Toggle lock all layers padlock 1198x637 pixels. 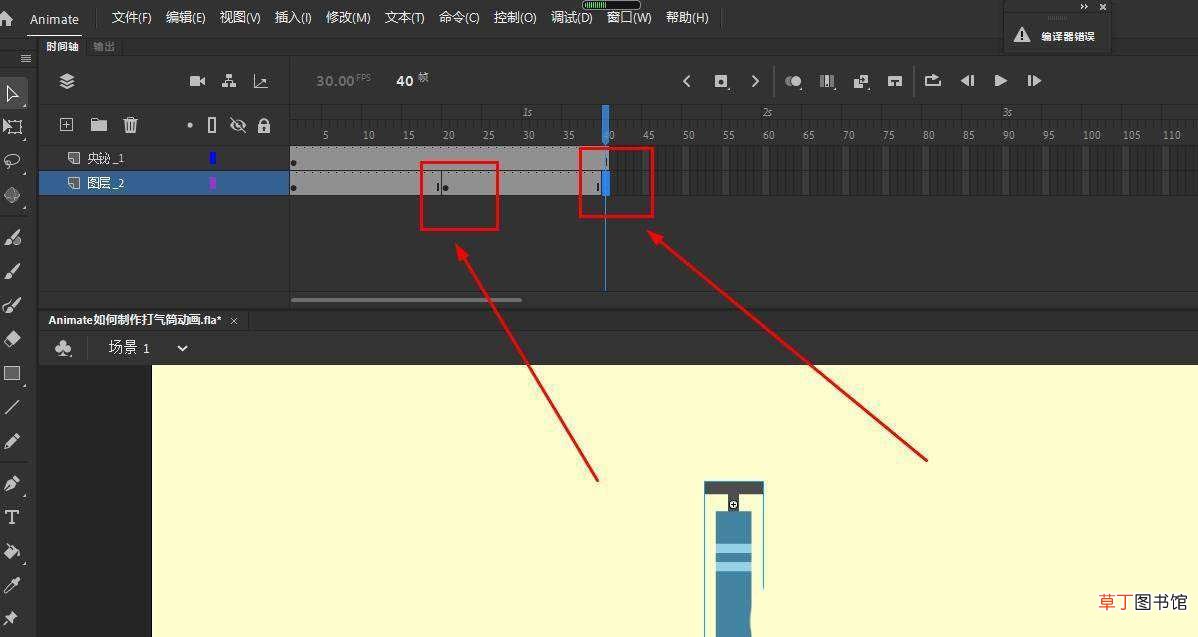coord(264,125)
